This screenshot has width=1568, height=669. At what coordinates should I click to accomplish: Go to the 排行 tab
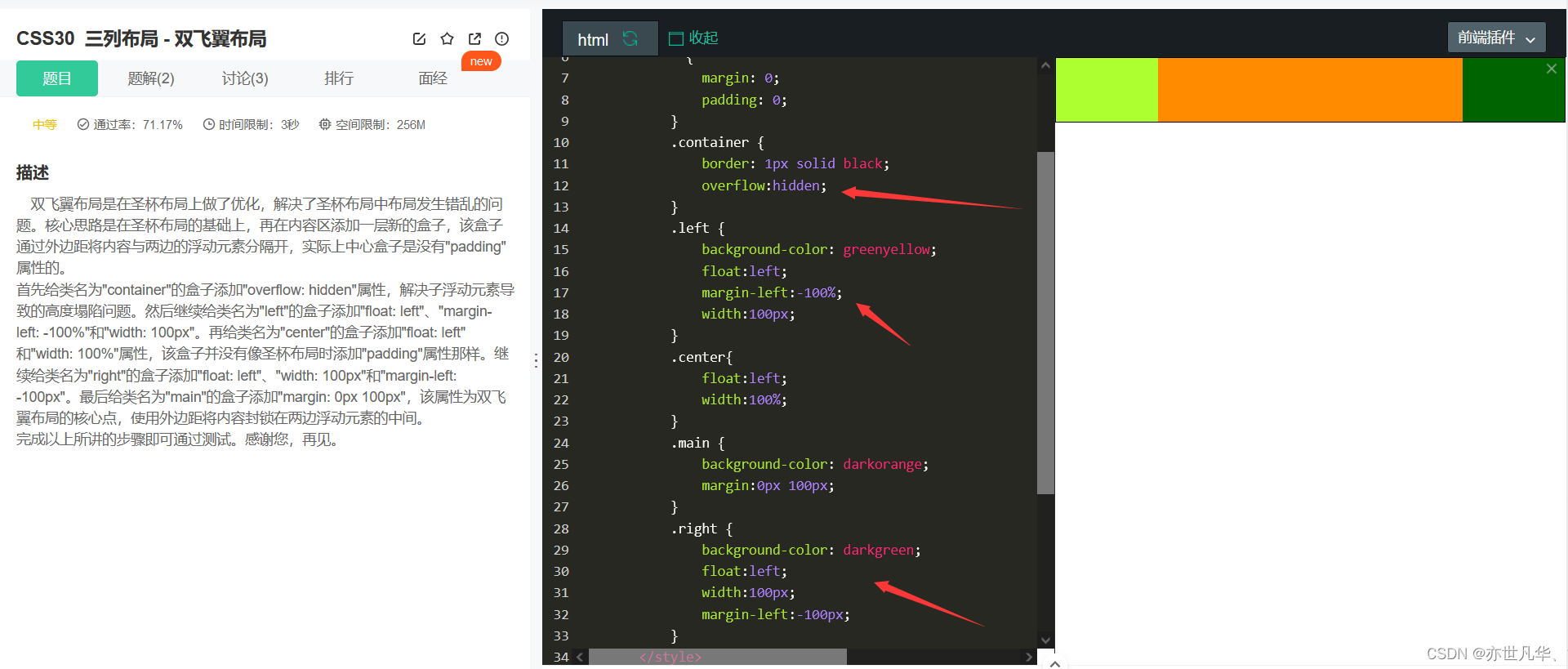(x=339, y=78)
